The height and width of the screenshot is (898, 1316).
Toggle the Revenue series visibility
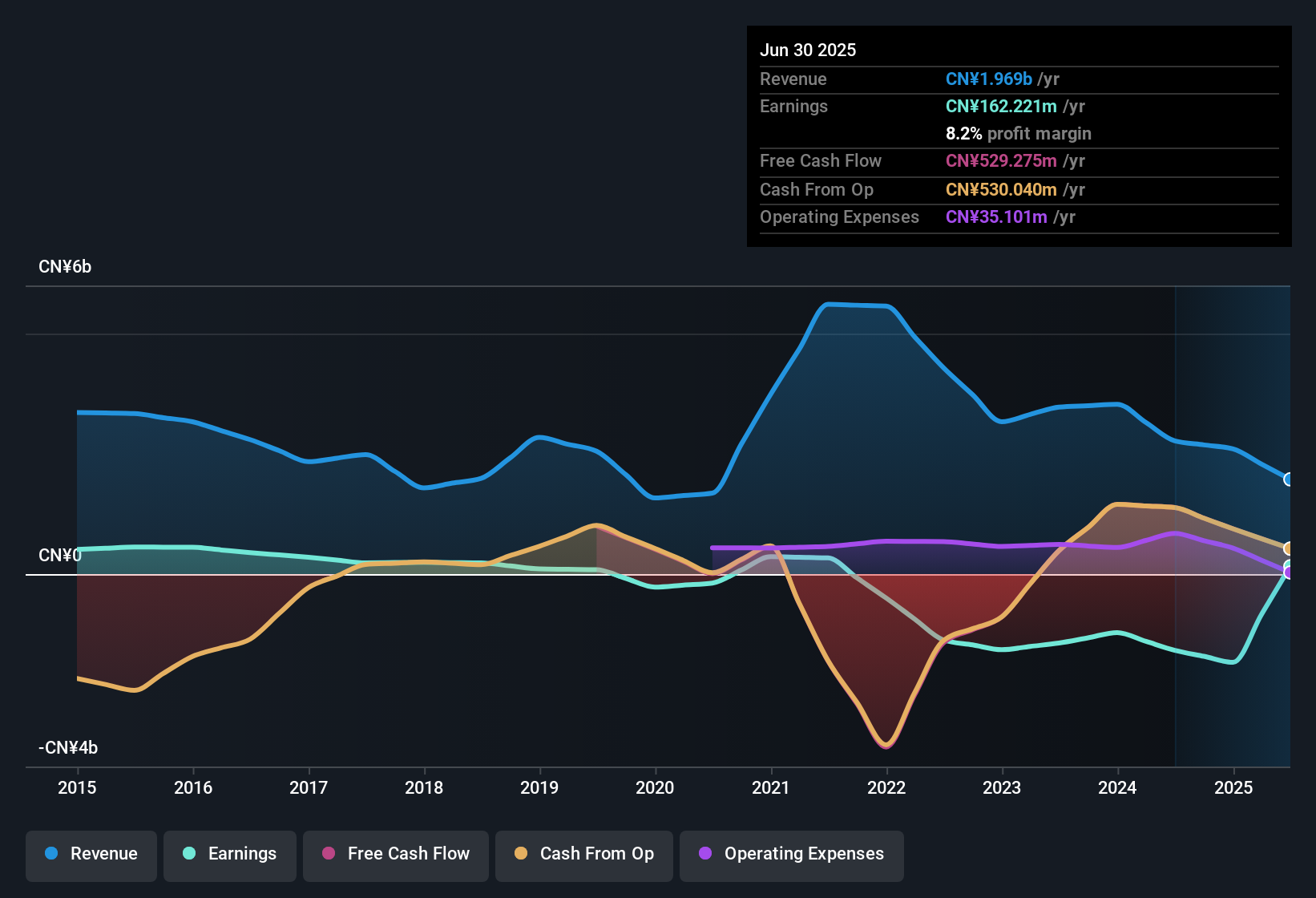[91, 855]
